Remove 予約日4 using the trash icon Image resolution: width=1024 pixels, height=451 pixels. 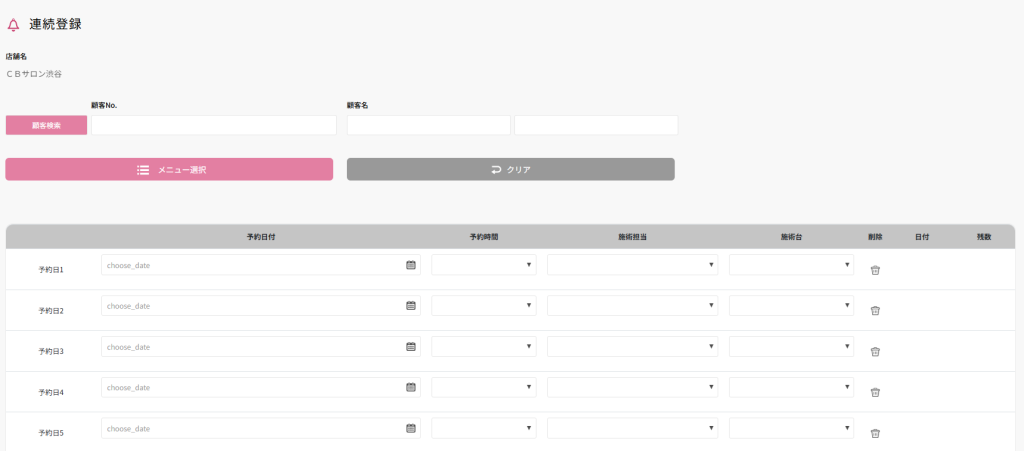click(875, 392)
